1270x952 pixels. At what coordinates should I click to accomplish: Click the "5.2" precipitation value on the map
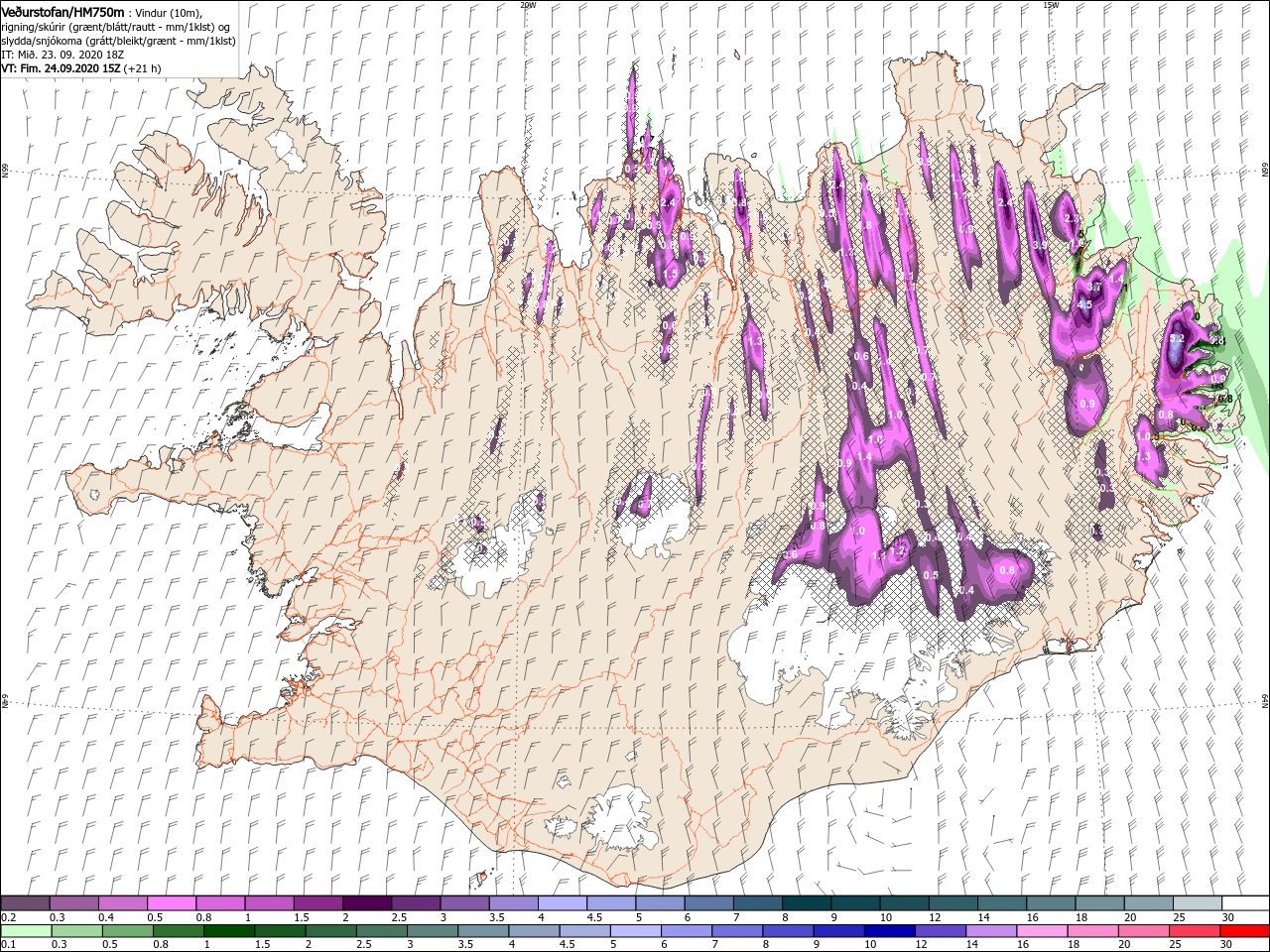[x=1178, y=339]
